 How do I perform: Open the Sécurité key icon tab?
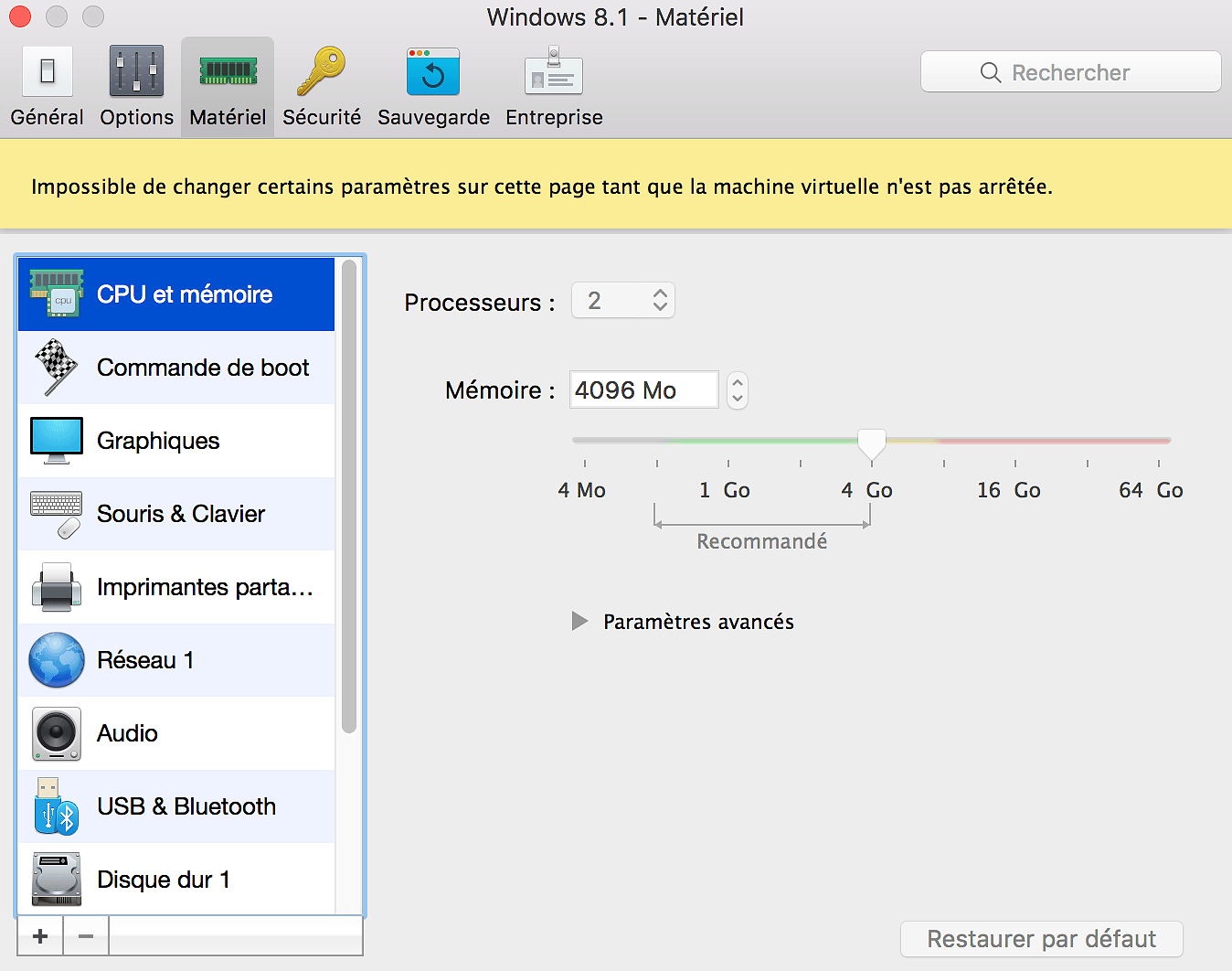point(321,88)
